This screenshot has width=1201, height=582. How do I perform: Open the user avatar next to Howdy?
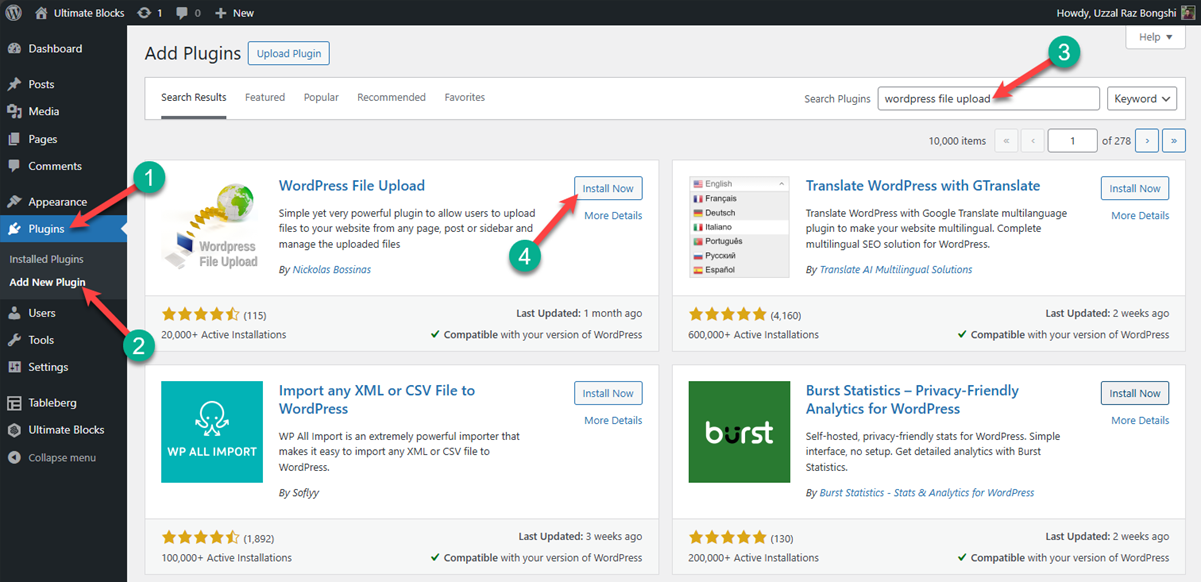1187,13
